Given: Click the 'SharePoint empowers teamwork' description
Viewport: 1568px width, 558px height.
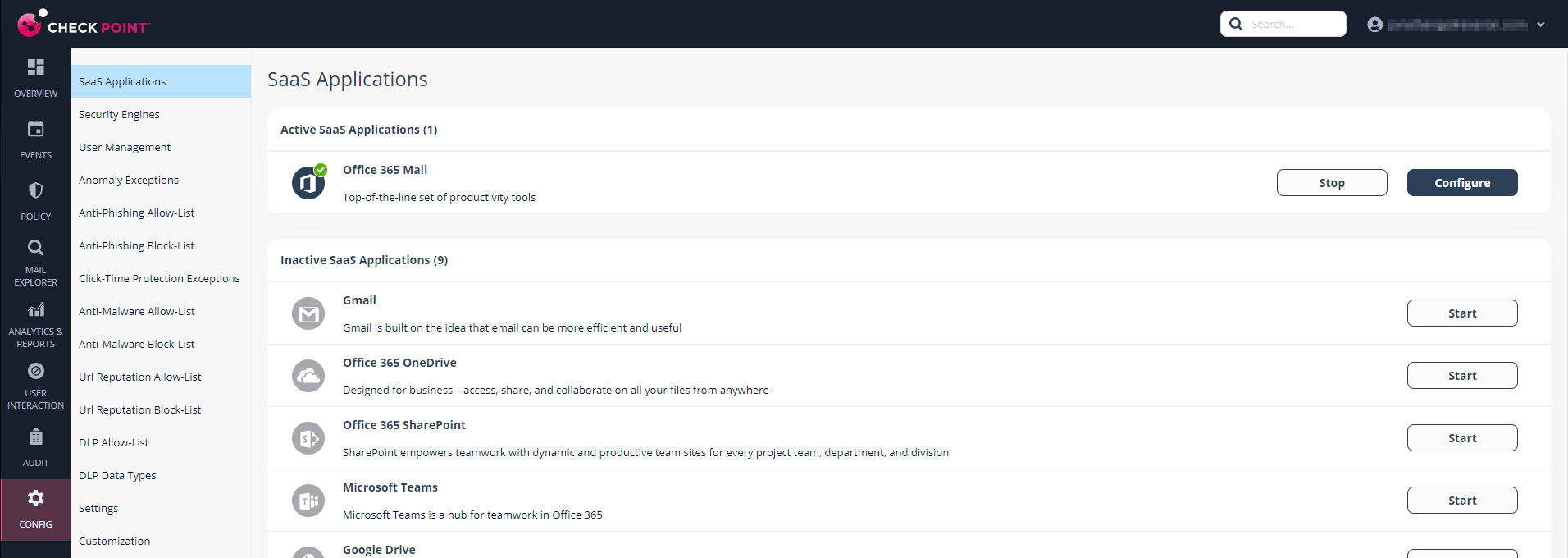Looking at the screenshot, I should click(x=645, y=452).
